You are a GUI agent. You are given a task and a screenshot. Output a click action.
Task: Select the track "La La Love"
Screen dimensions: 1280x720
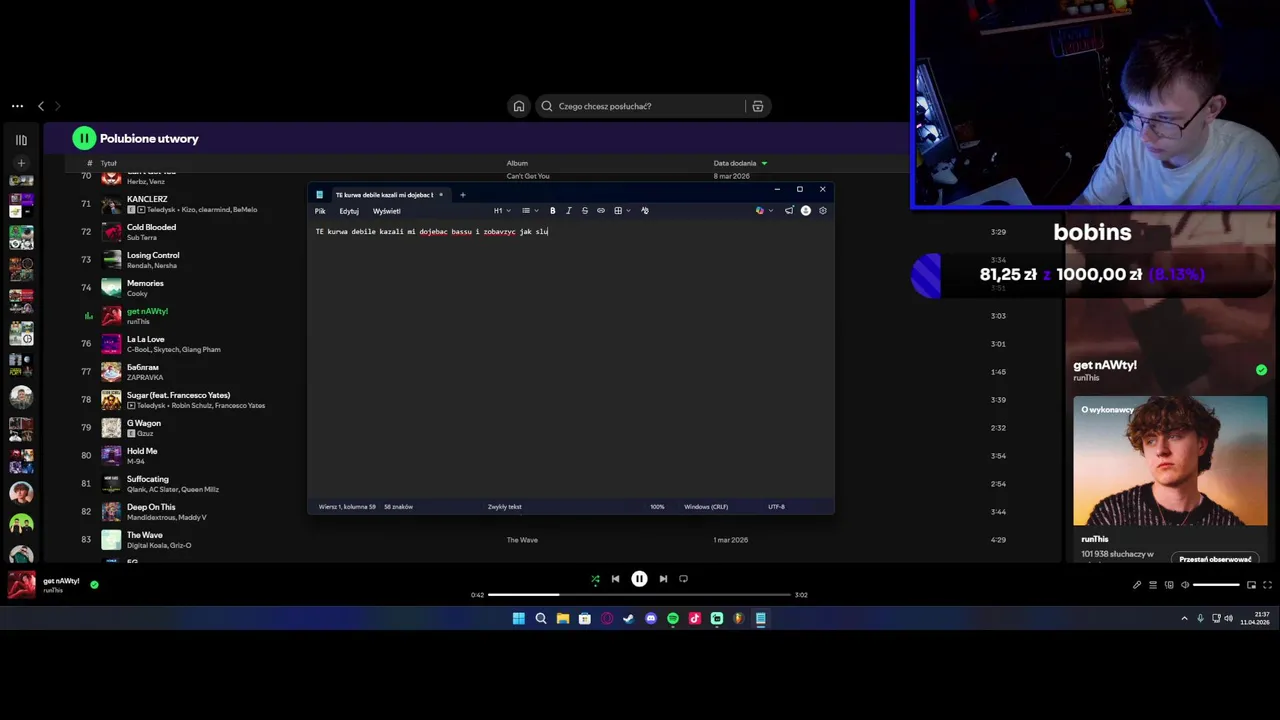(x=145, y=339)
